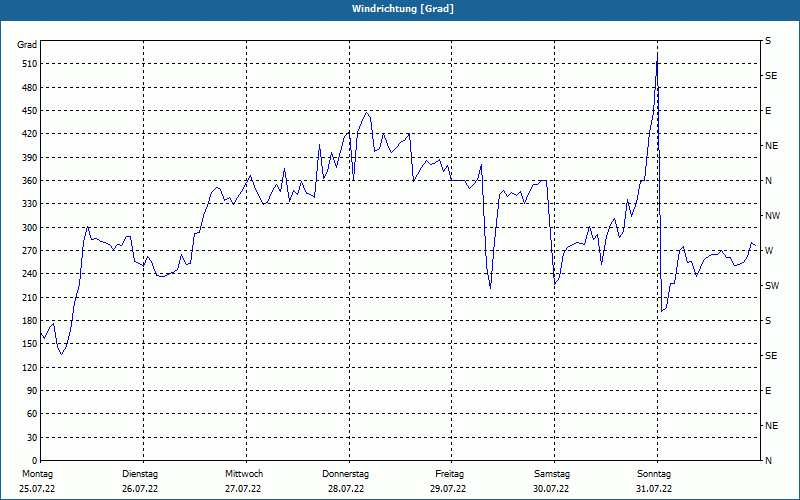
Task: Click the '210' degree axis label
Action: point(29,297)
